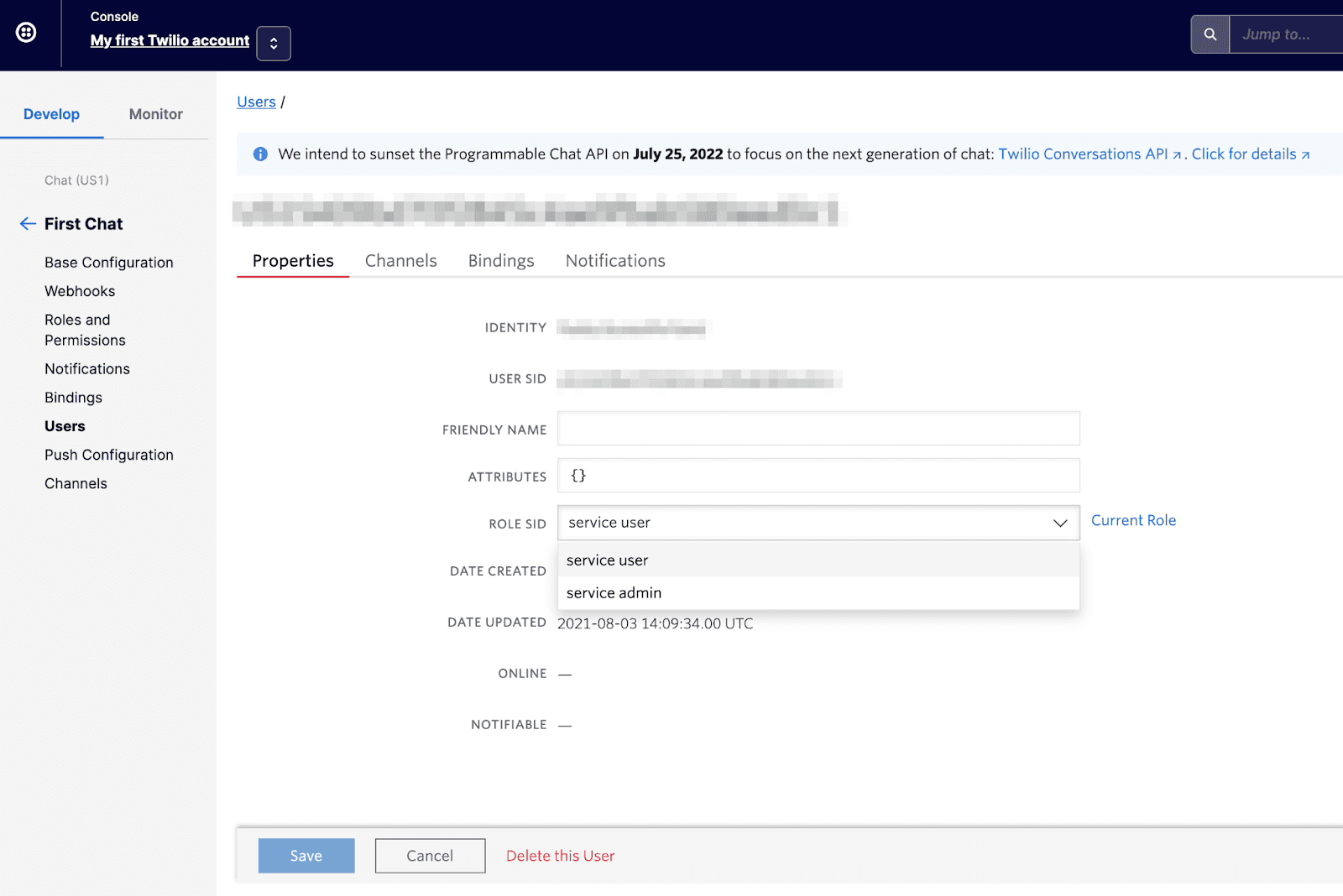Click Delete this User
The width and height of the screenshot is (1343, 896).
(560, 855)
